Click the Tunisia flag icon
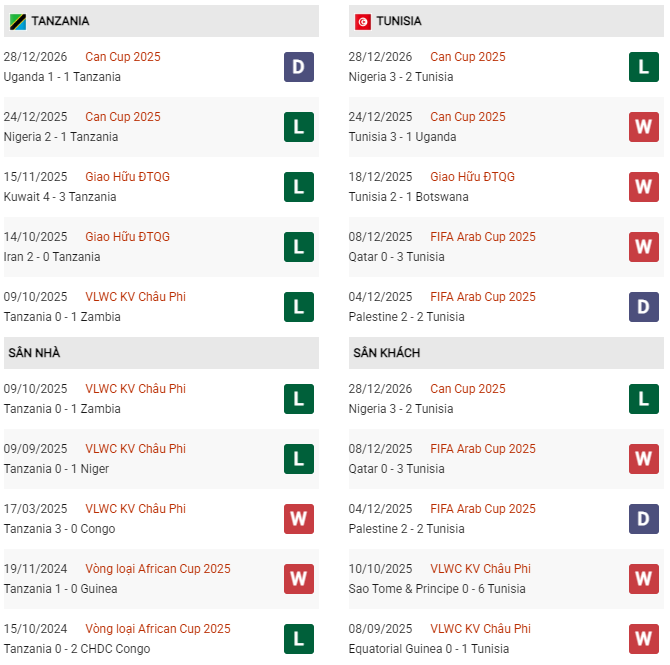This screenshot has height=665, width=670. (x=363, y=21)
